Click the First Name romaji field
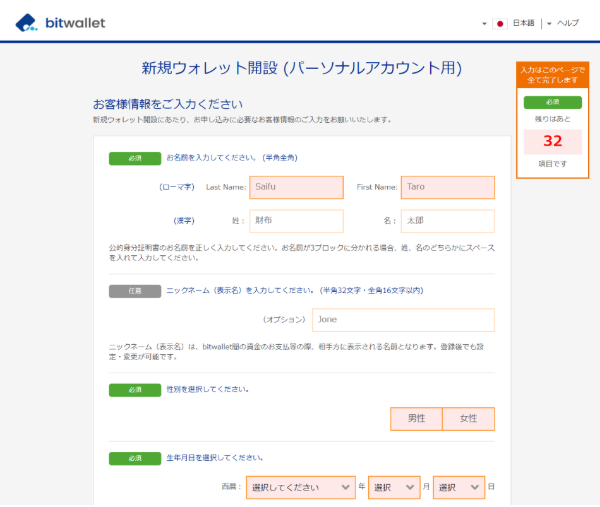Image resolution: width=600 pixels, height=507 pixels. tap(447, 187)
